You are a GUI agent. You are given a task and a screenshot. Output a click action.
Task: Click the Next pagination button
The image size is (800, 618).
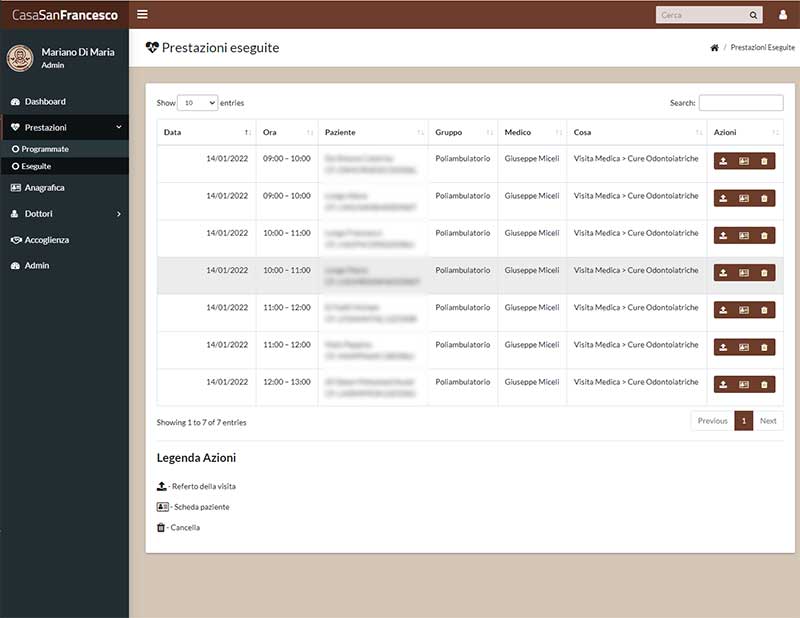pyautogui.click(x=768, y=421)
